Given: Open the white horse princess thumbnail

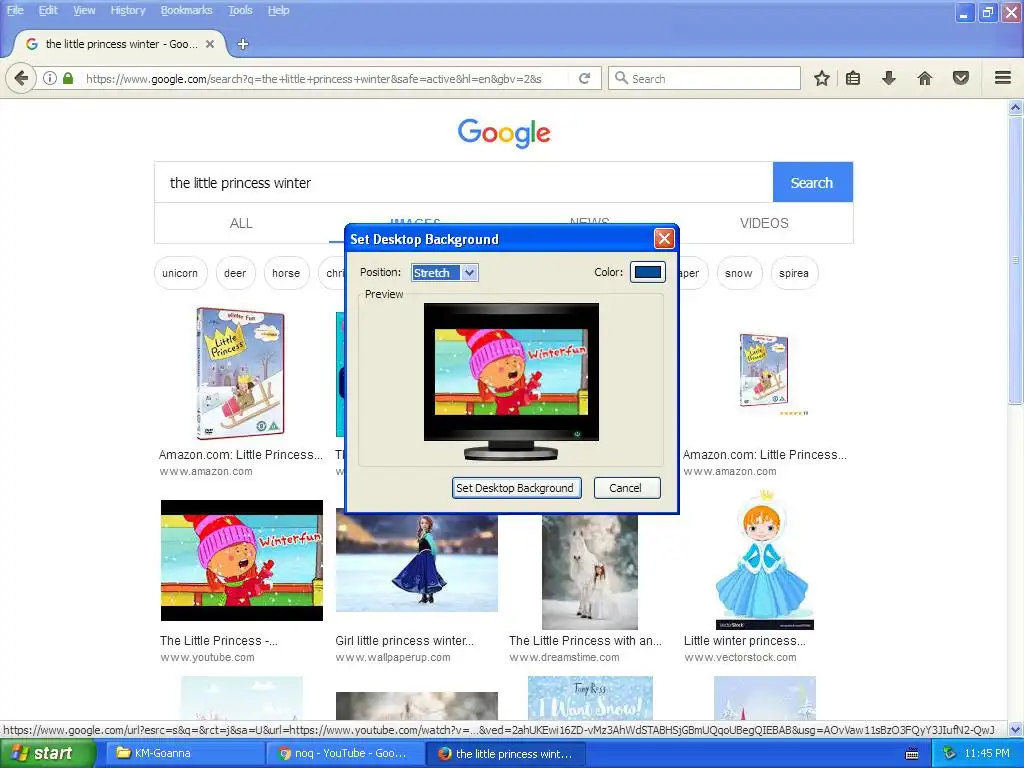Looking at the screenshot, I should 590,571.
